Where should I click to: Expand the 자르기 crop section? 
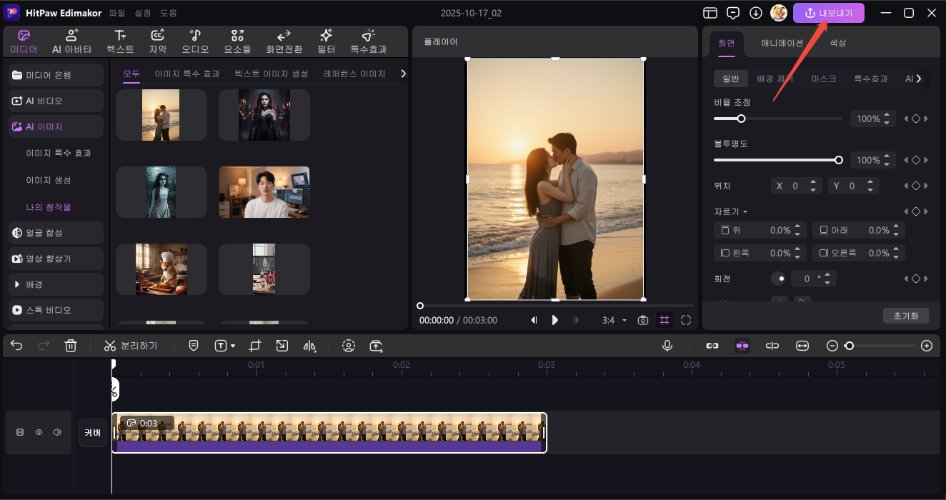[x=731, y=212]
